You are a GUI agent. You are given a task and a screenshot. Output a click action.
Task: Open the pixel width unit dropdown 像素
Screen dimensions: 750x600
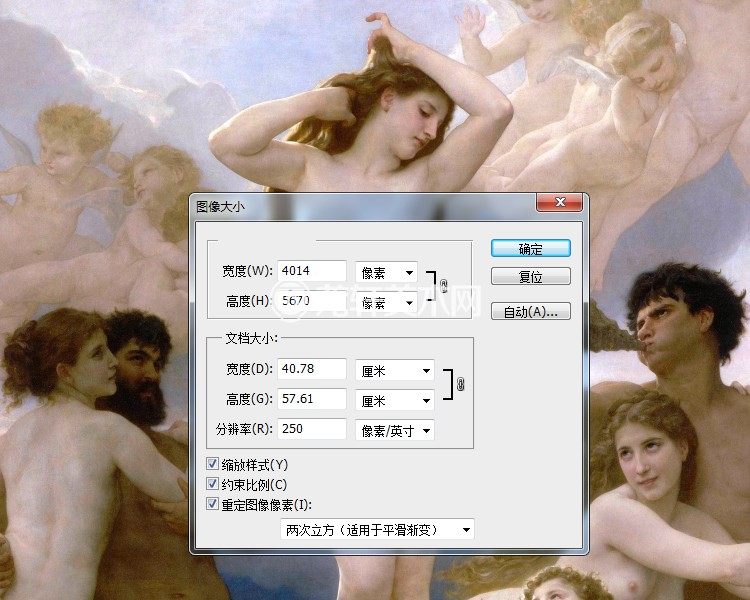[386, 272]
